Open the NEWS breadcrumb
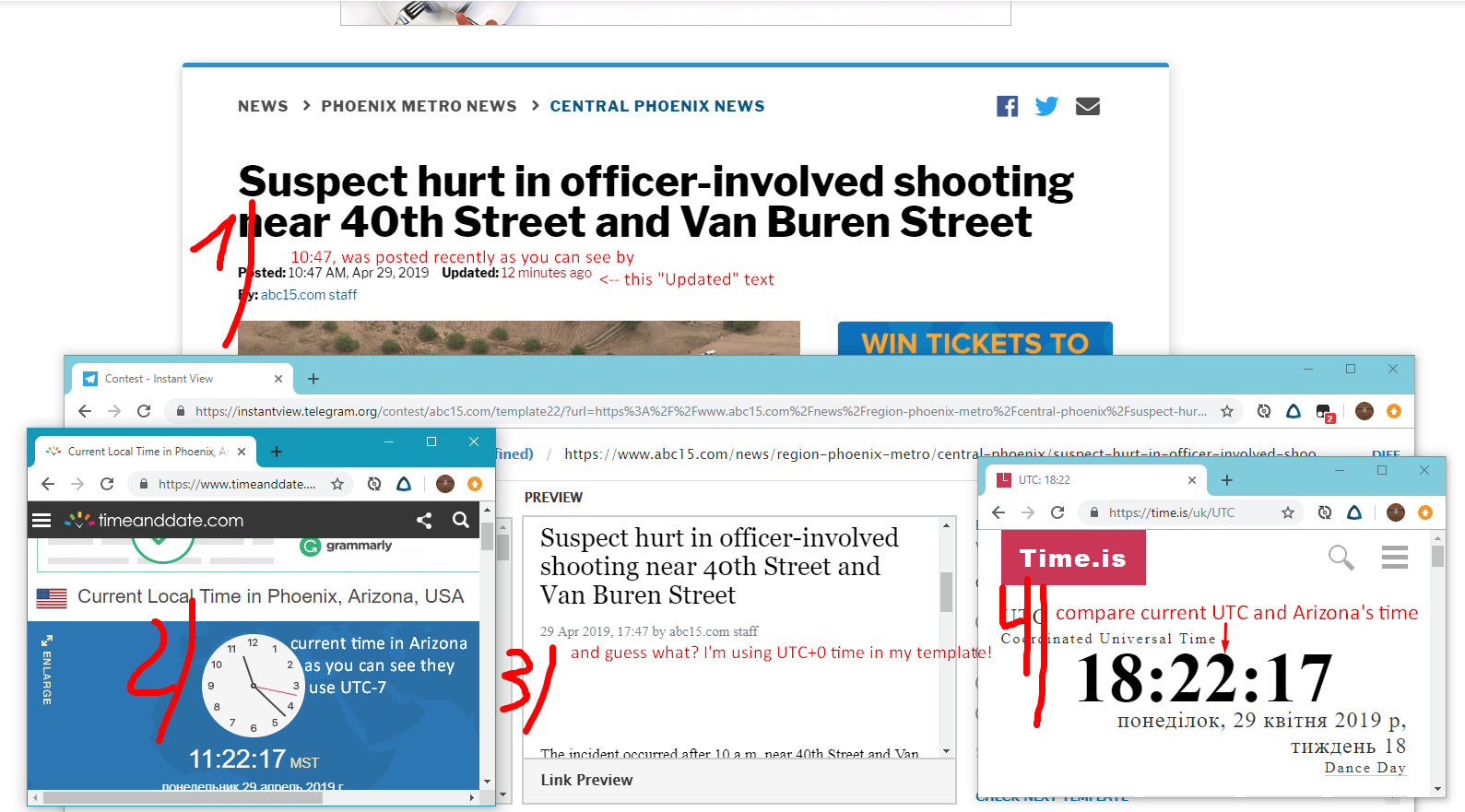Viewport: 1465px width, 812px height. (263, 106)
